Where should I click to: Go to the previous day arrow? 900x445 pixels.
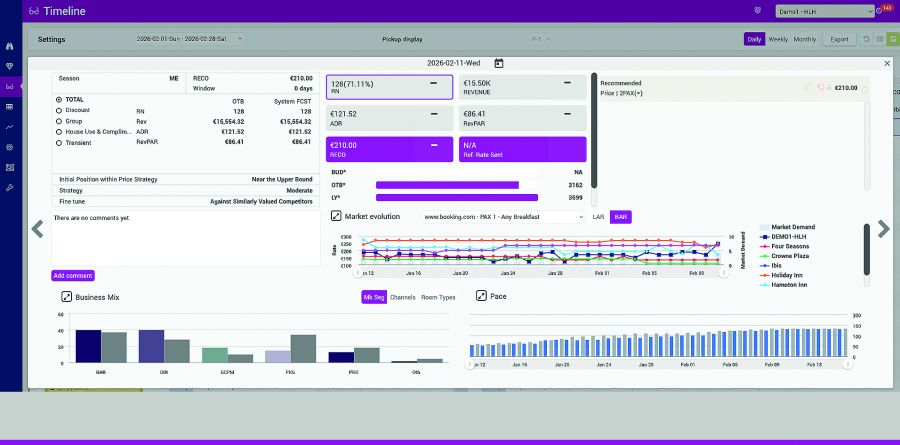(38, 229)
